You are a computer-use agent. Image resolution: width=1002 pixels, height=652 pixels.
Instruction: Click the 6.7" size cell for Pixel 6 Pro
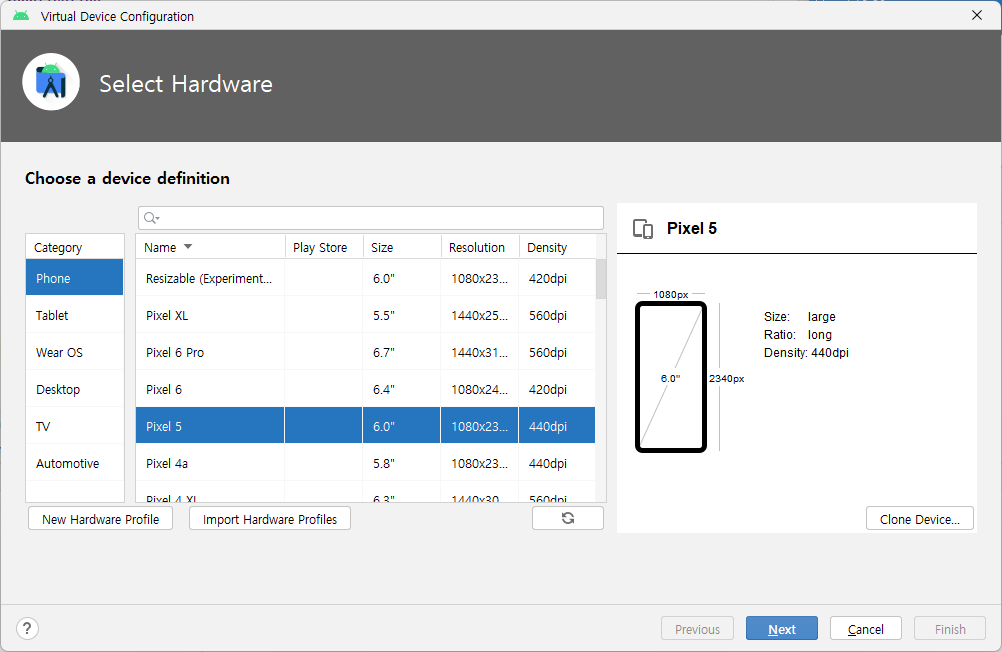tap(401, 352)
